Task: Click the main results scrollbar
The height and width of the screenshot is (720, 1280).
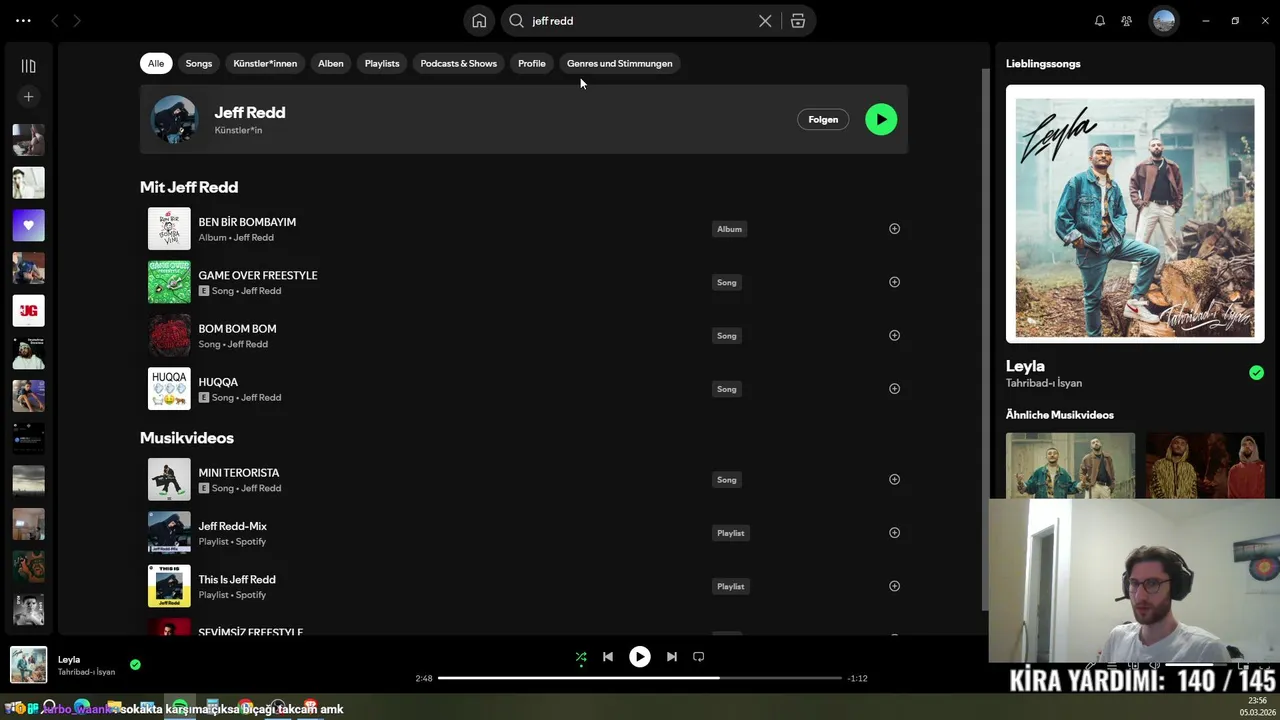Action: pos(986,340)
